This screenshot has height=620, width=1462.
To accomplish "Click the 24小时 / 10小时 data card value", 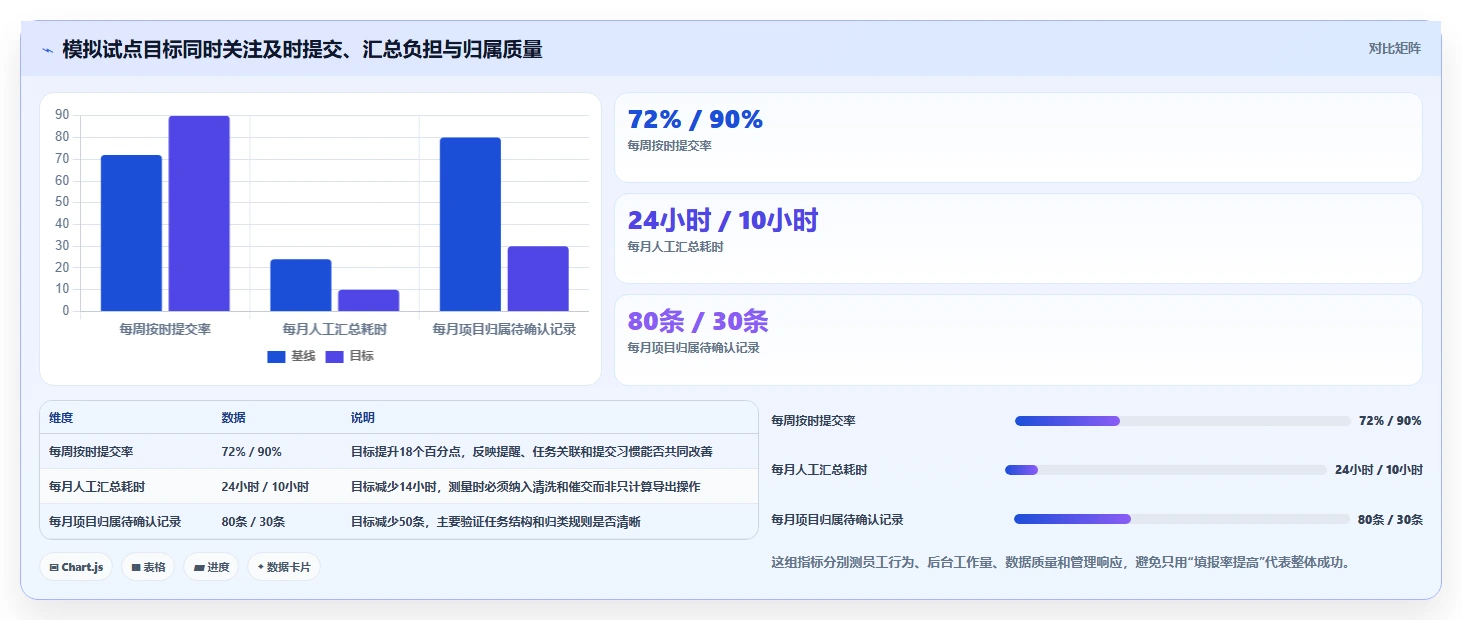I will [723, 221].
